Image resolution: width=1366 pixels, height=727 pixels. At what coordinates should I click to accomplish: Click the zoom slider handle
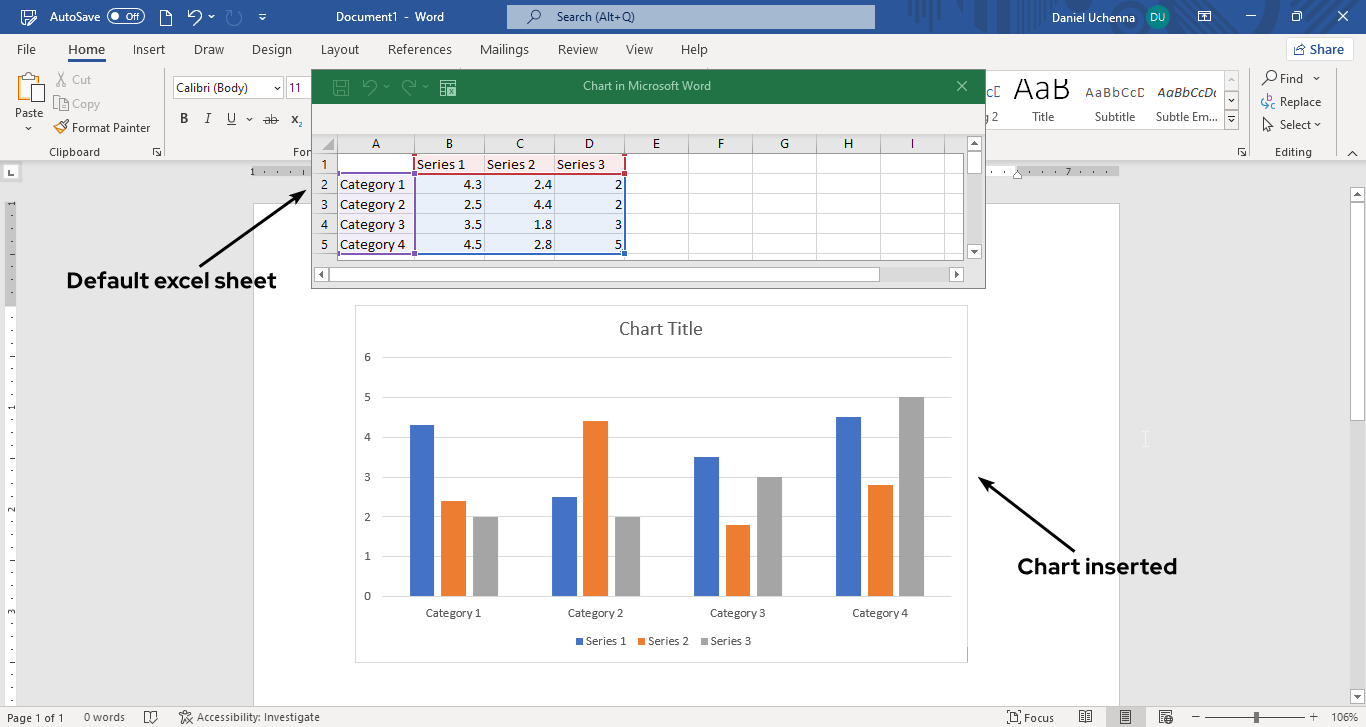coord(1256,717)
